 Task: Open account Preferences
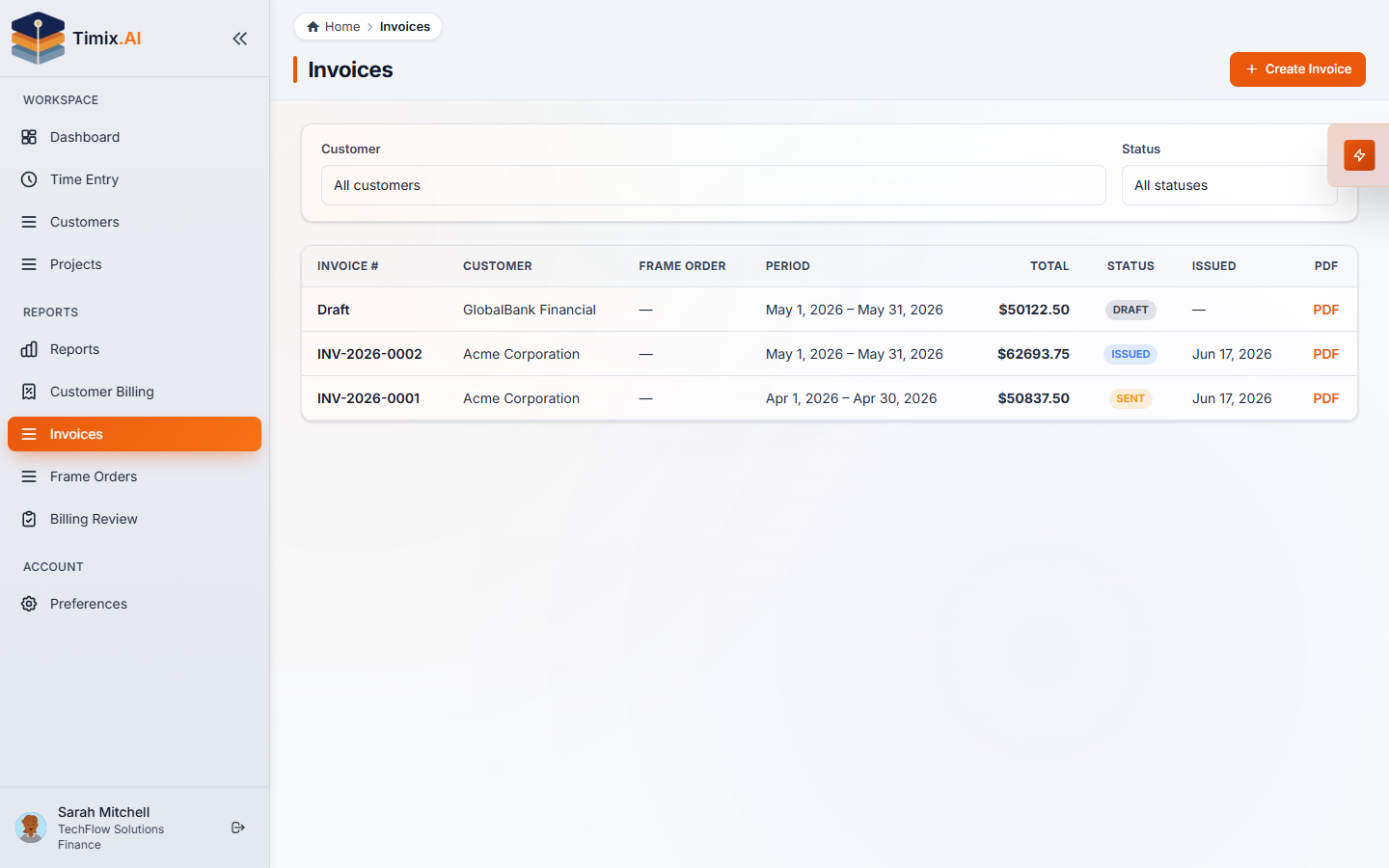click(x=134, y=604)
